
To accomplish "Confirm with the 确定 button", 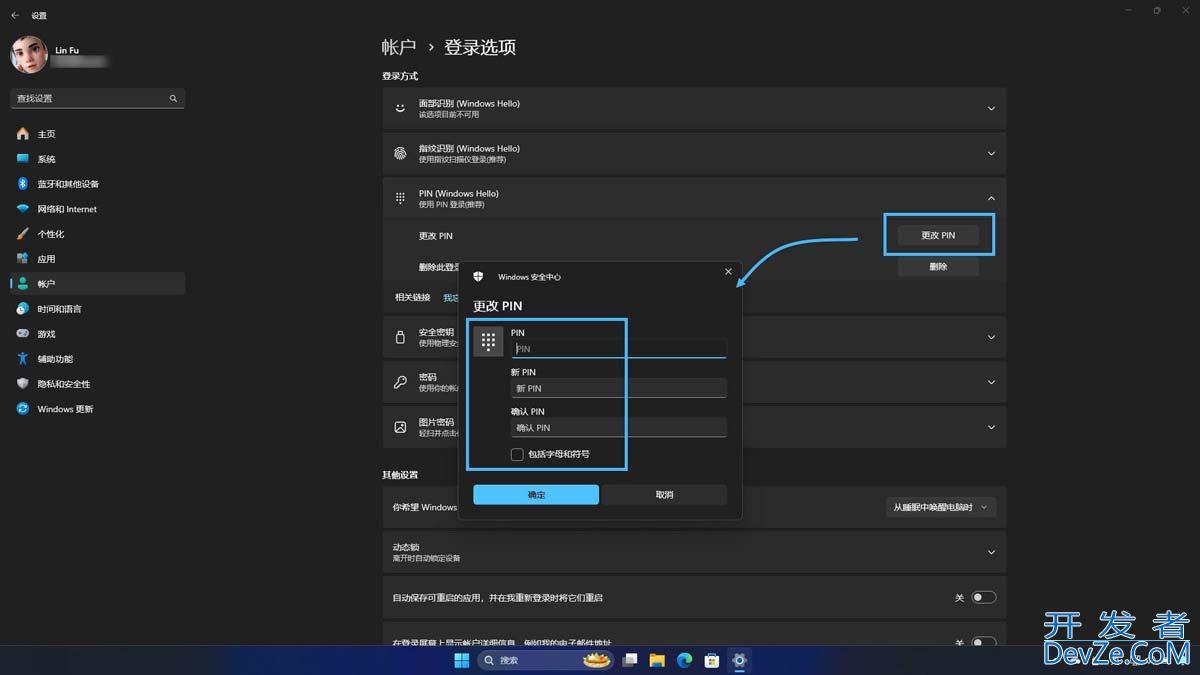I will pos(536,495).
